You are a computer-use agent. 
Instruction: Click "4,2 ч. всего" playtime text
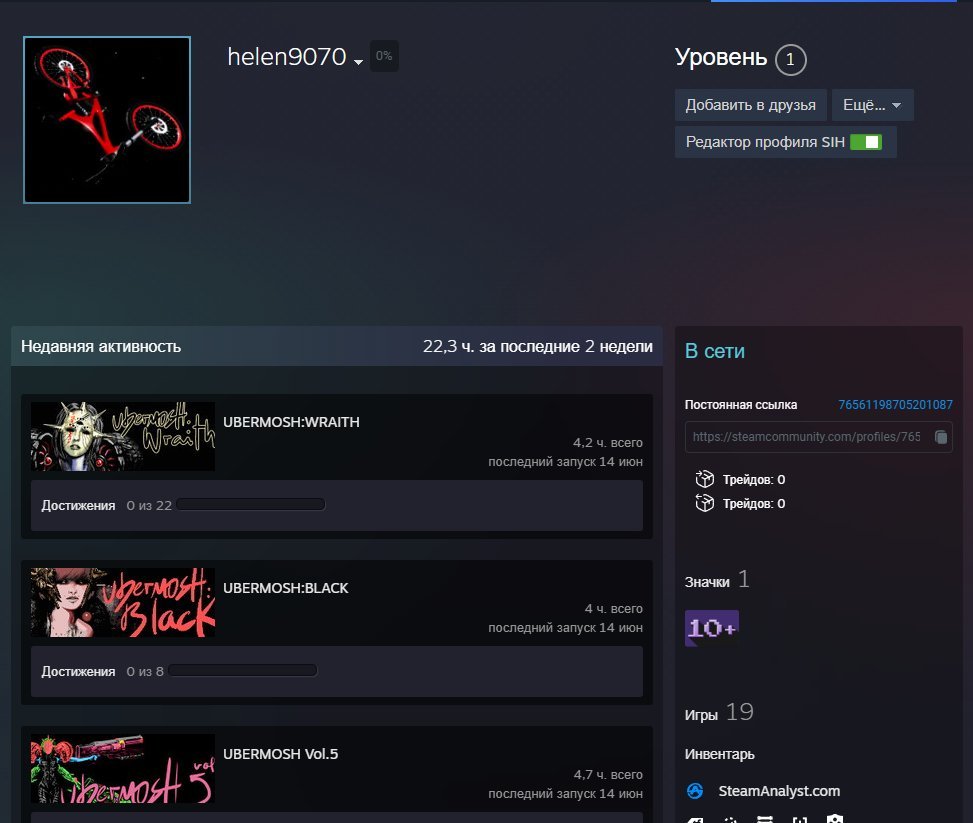coord(608,443)
